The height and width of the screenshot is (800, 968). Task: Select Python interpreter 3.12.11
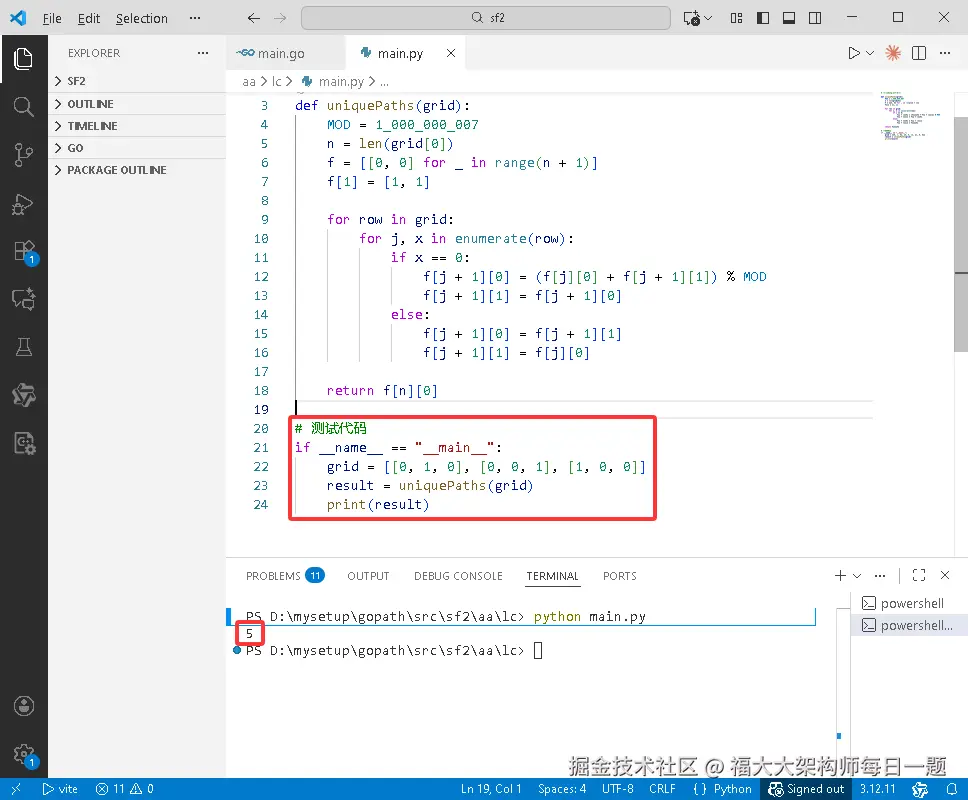(877, 789)
